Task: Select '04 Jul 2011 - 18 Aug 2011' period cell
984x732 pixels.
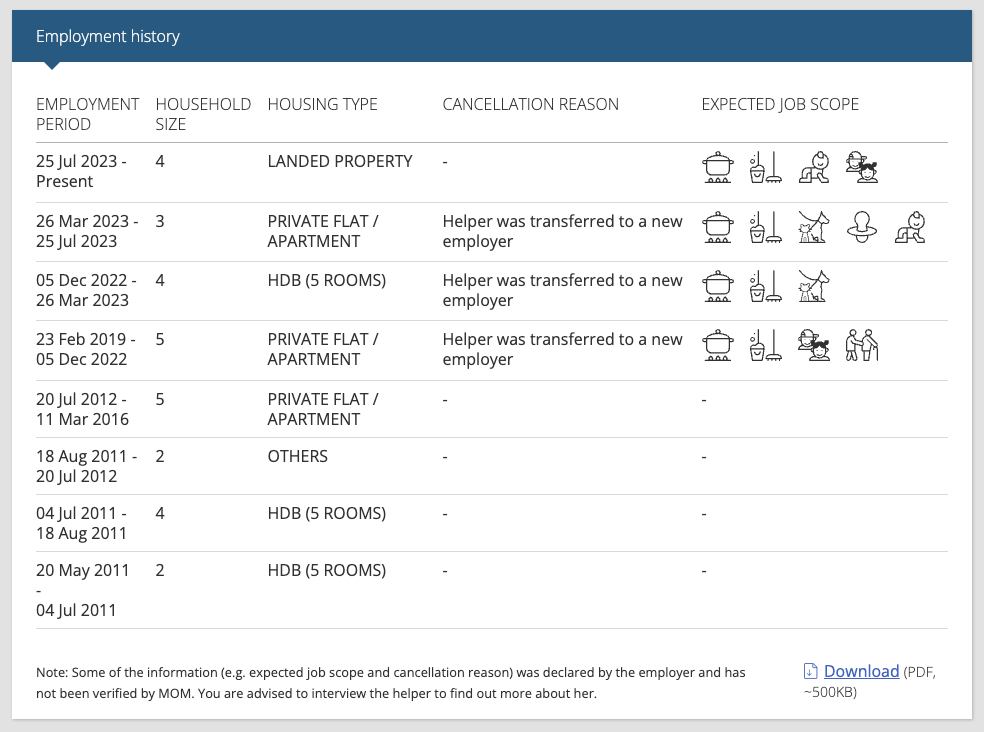Action: point(82,523)
